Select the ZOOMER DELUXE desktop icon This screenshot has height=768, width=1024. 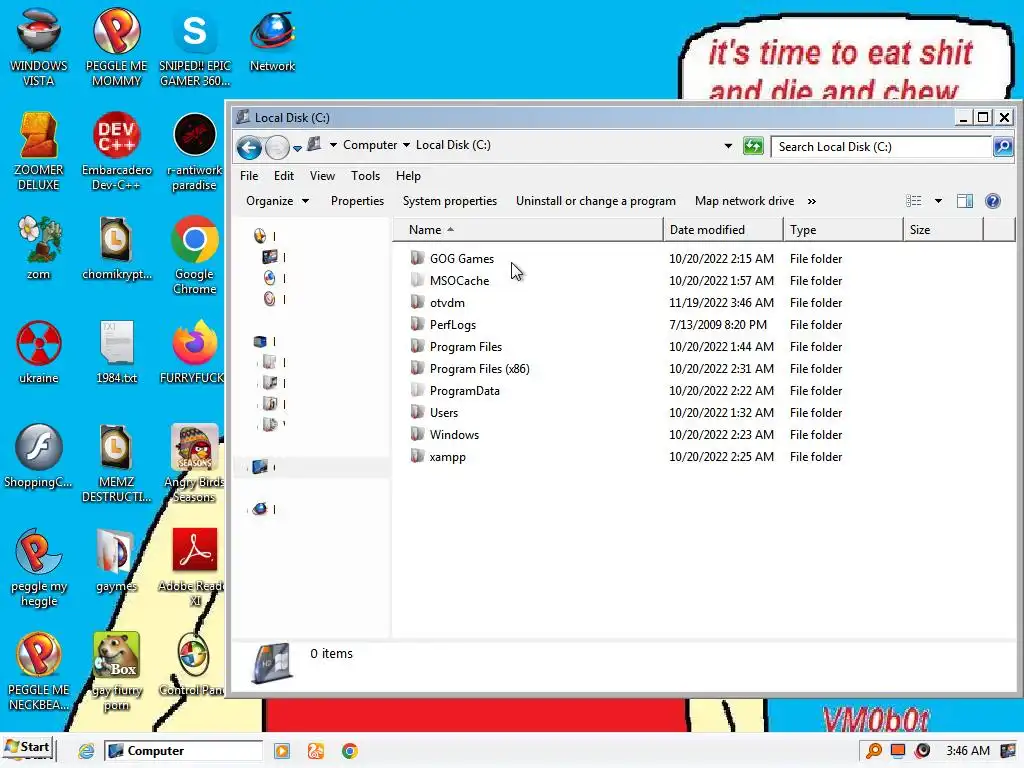[39, 152]
